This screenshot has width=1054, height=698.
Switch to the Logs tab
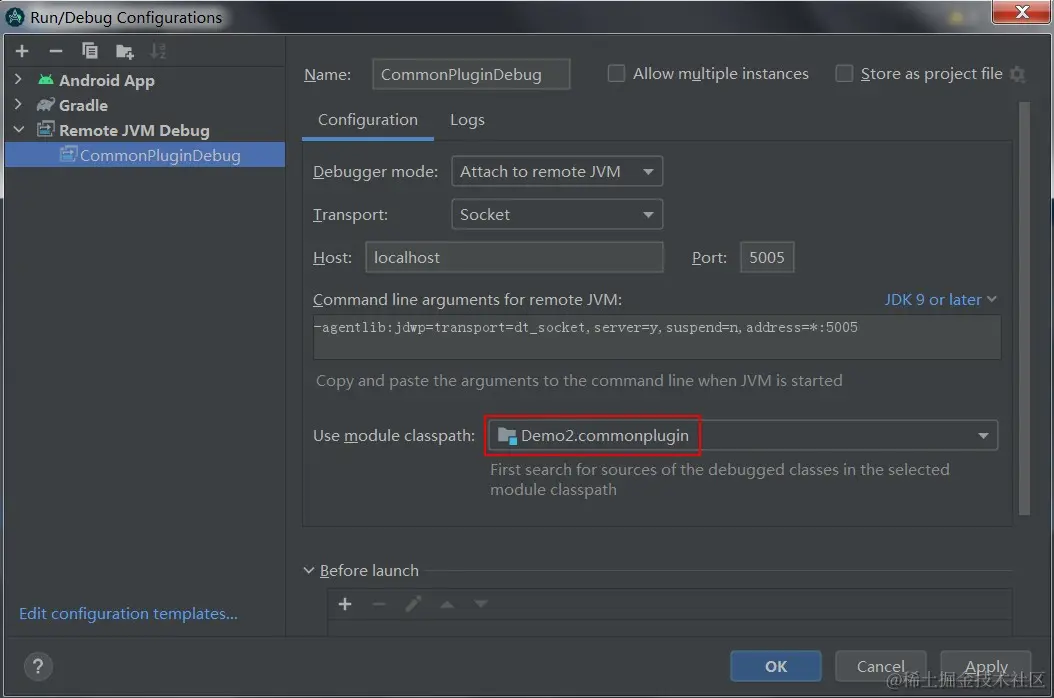[467, 120]
